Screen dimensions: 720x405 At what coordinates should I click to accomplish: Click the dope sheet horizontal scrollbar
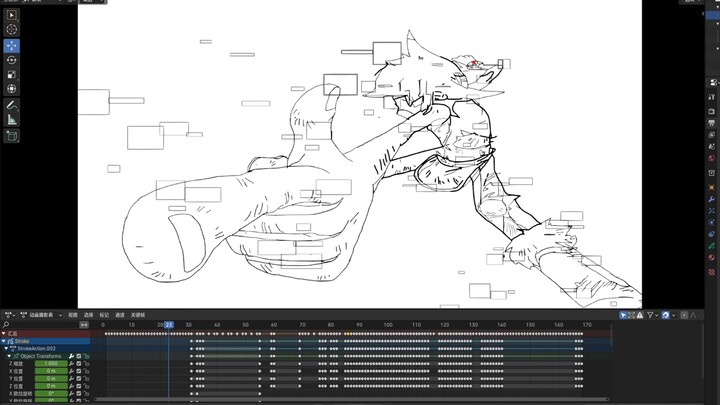tap(351, 399)
